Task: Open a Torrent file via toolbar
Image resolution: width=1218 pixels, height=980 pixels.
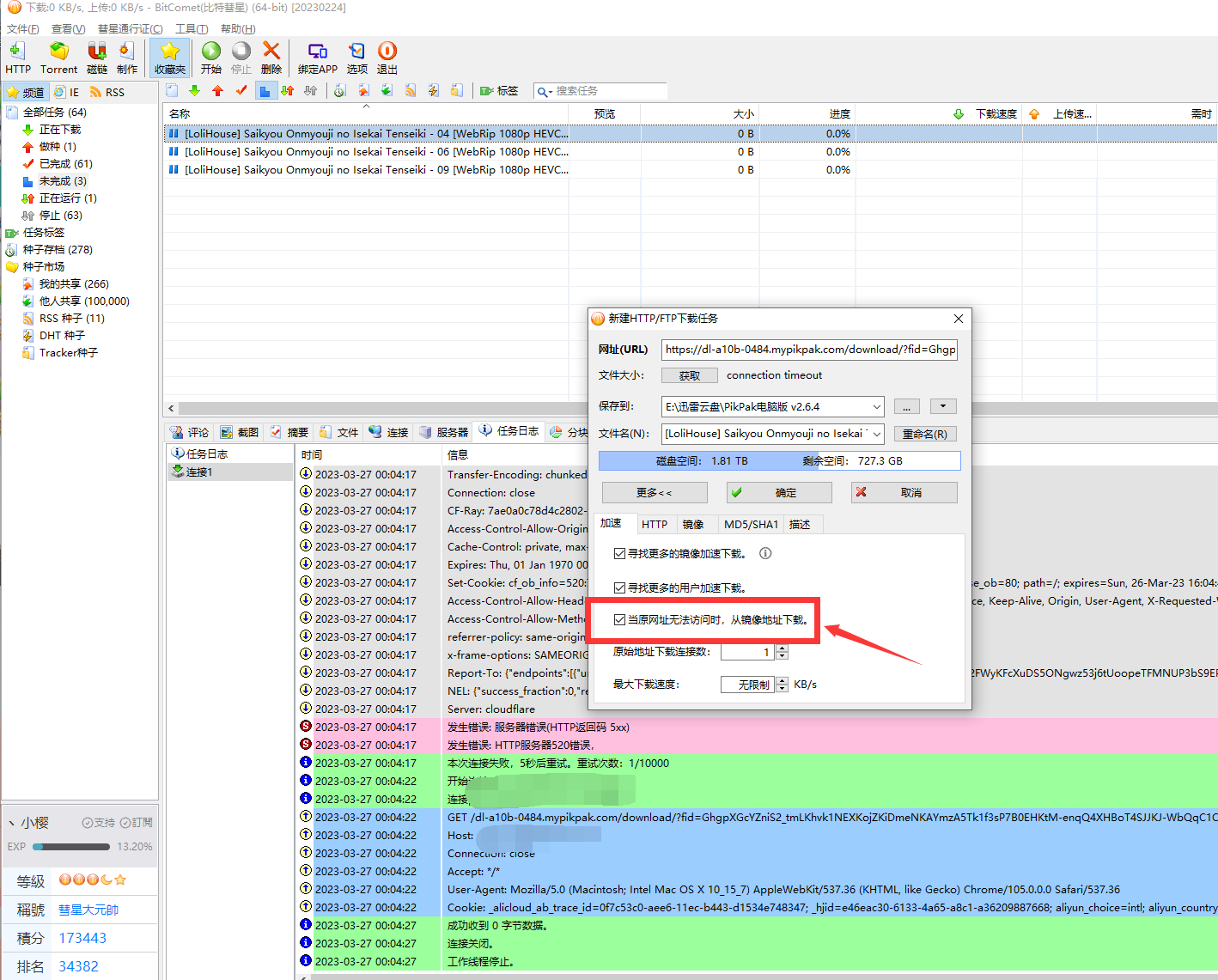Action: tap(58, 58)
